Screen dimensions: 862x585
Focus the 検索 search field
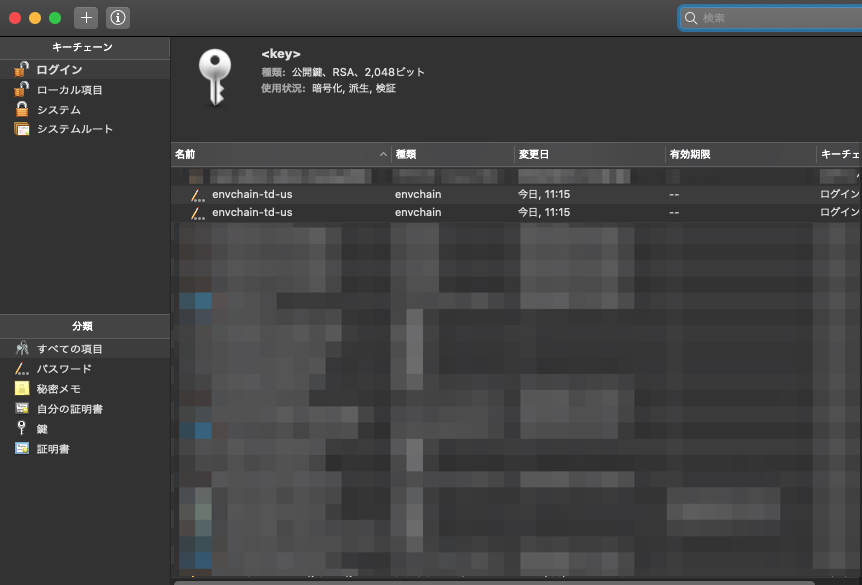(x=771, y=18)
